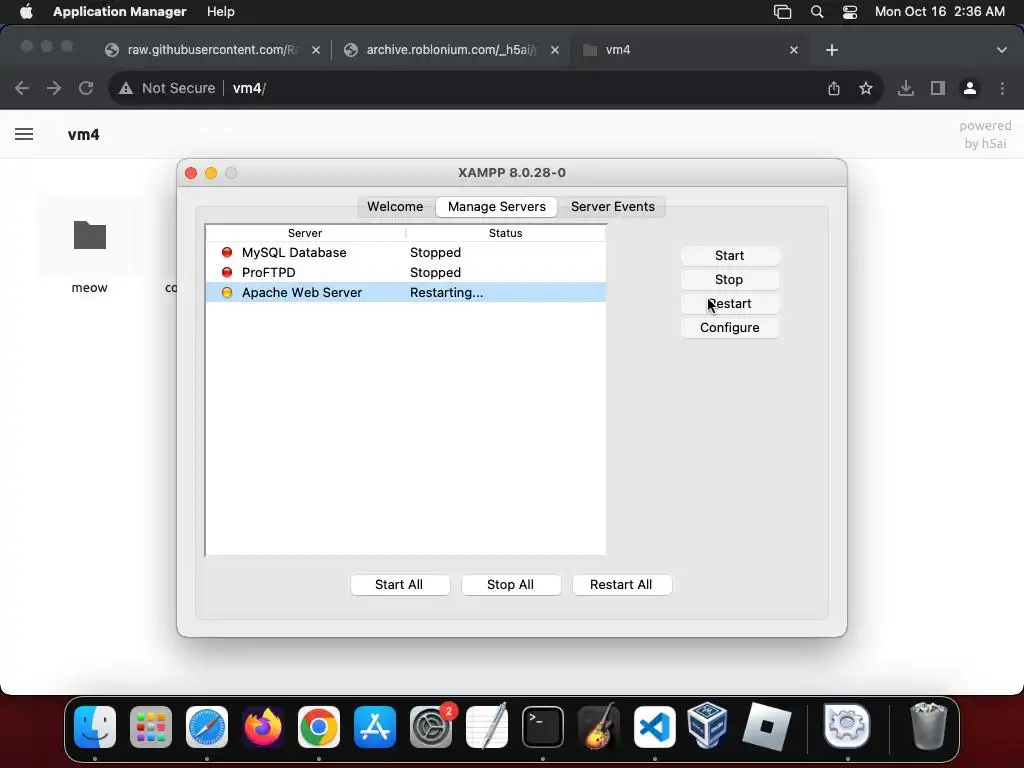Viewport: 1024px width, 768px height.
Task: Open a new browser tab
Action: pos(831,50)
